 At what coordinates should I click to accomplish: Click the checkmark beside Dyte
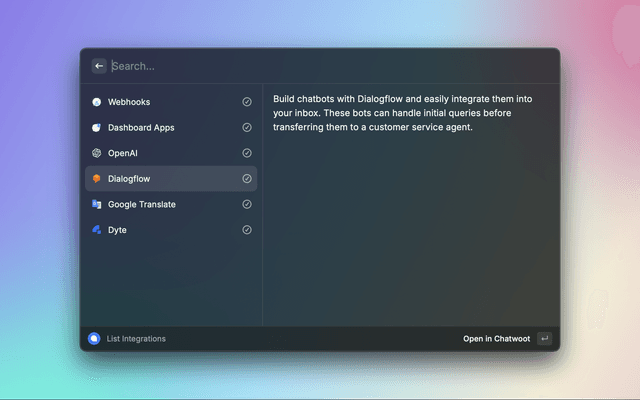coord(247,230)
